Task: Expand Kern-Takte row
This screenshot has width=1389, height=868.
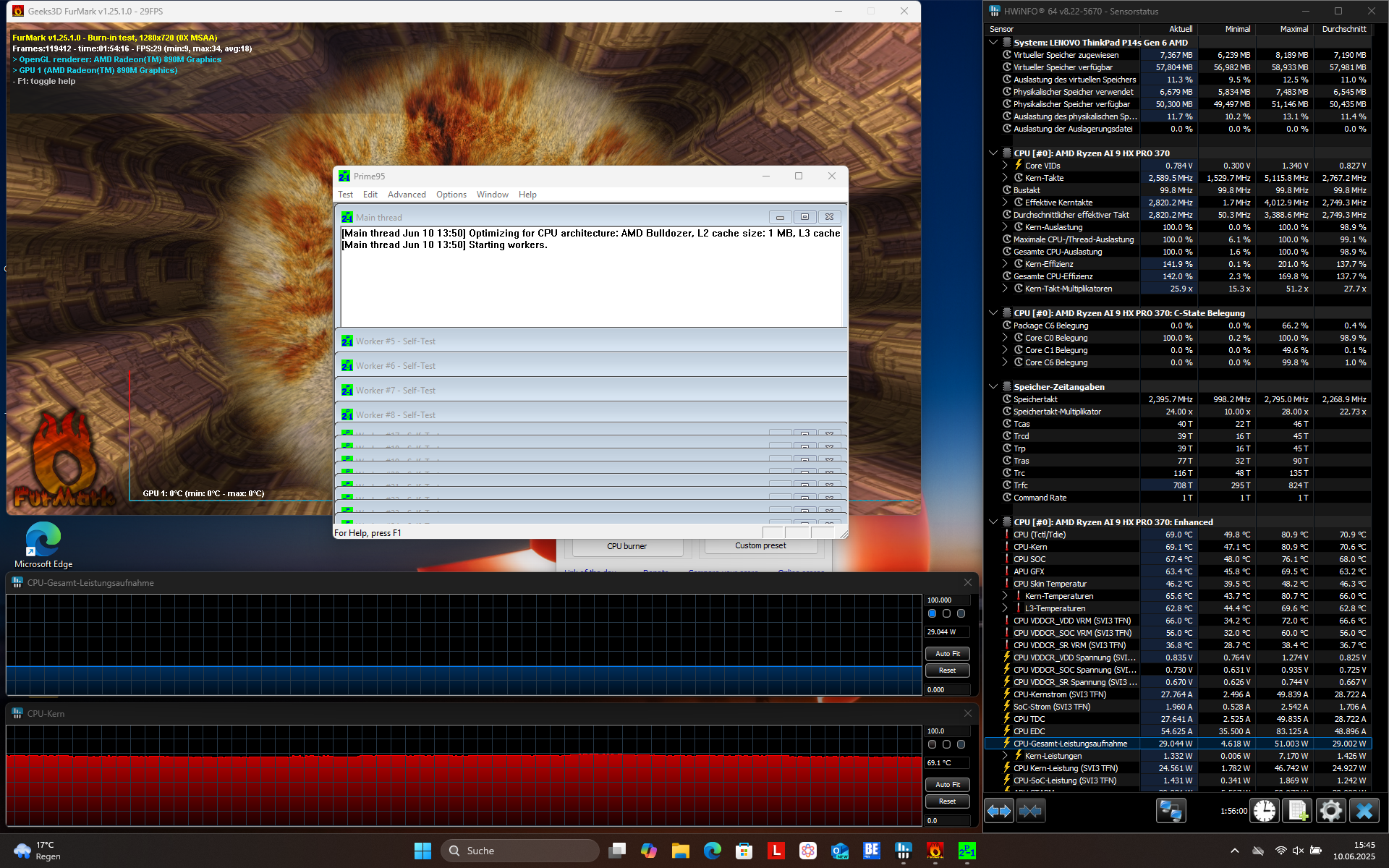Action: 1005,178
